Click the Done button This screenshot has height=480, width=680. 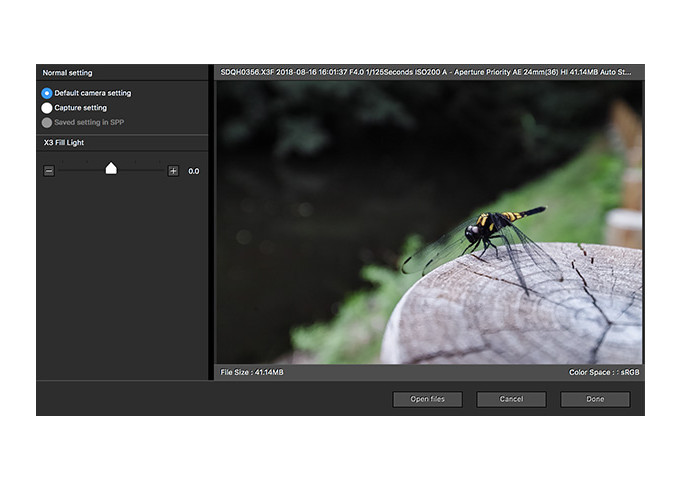(x=595, y=399)
